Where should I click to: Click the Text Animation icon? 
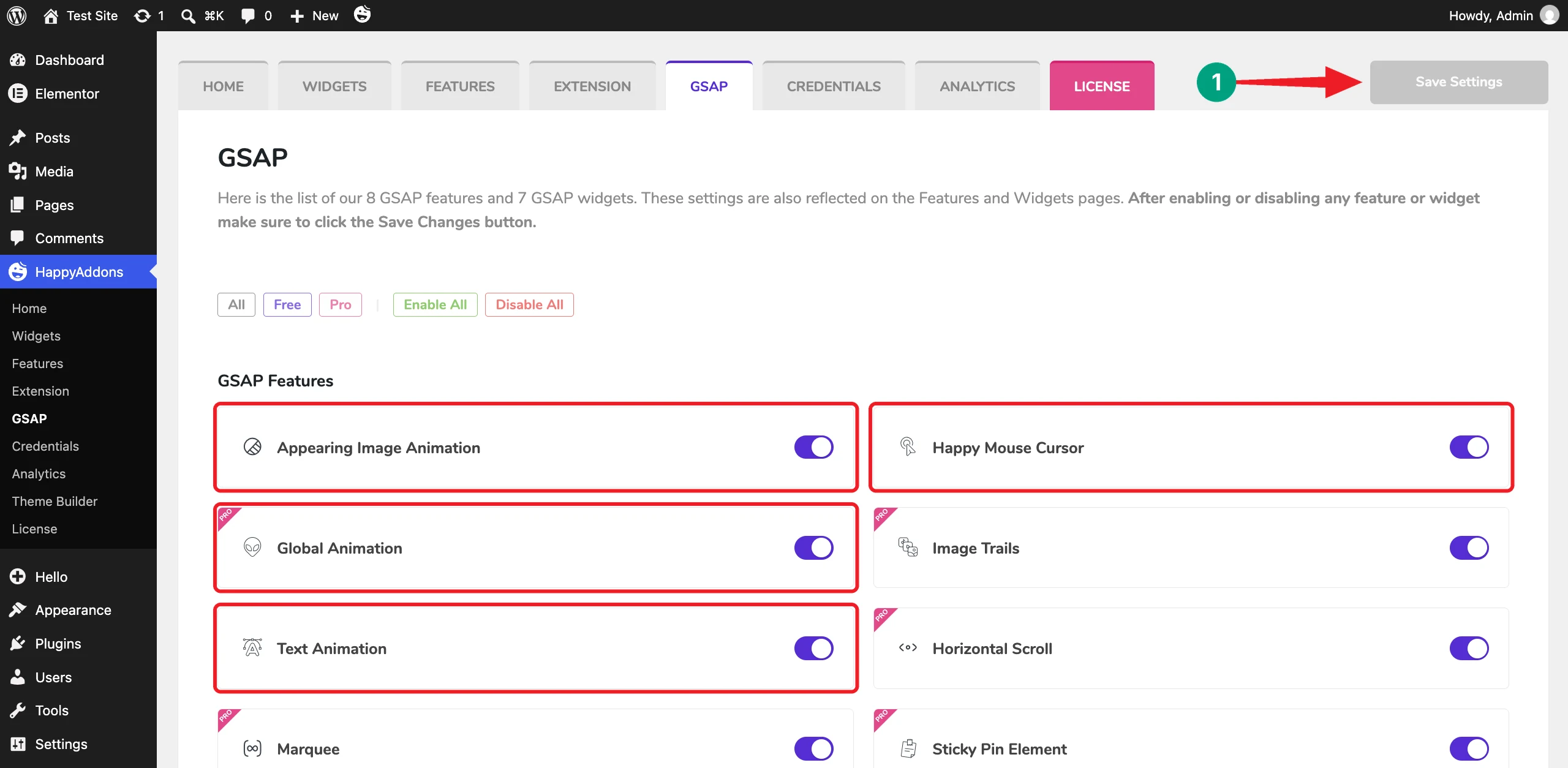coord(252,647)
